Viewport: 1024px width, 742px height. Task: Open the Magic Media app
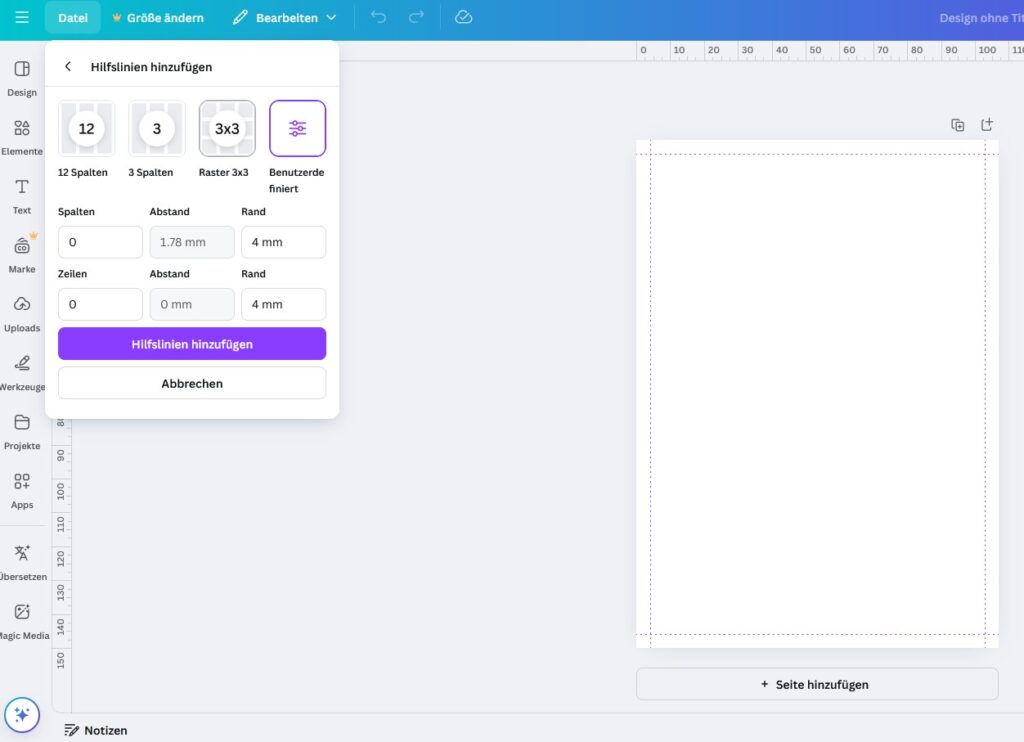click(x=22, y=620)
